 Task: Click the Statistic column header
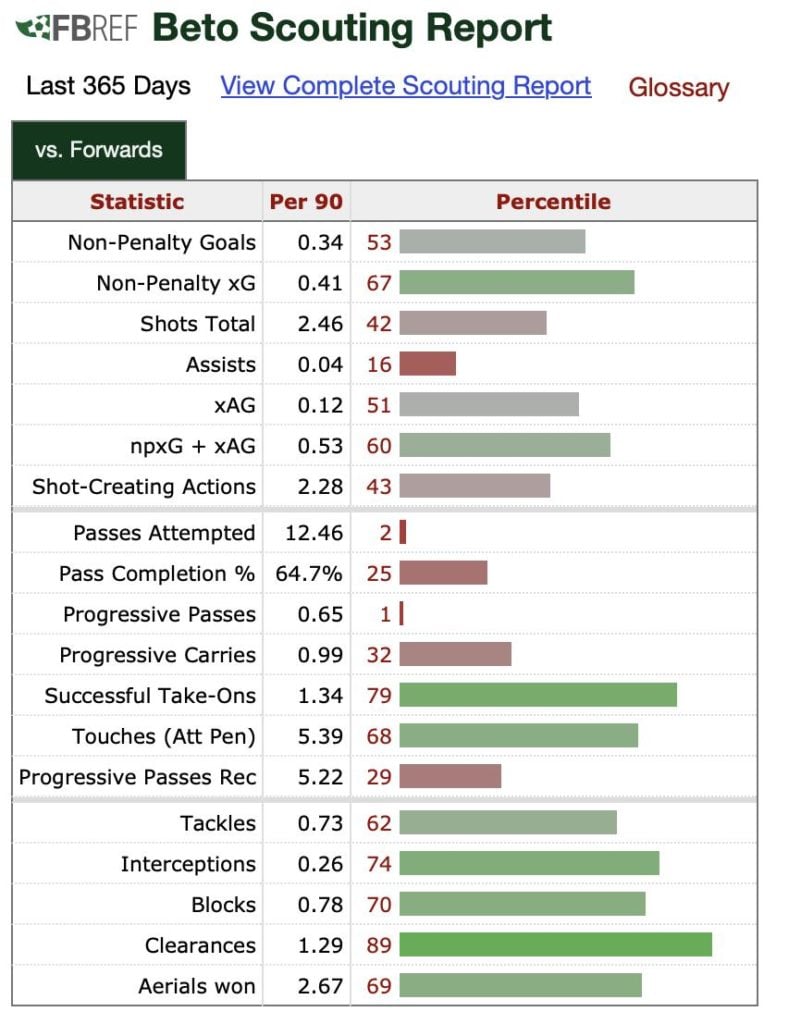coord(137,202)
